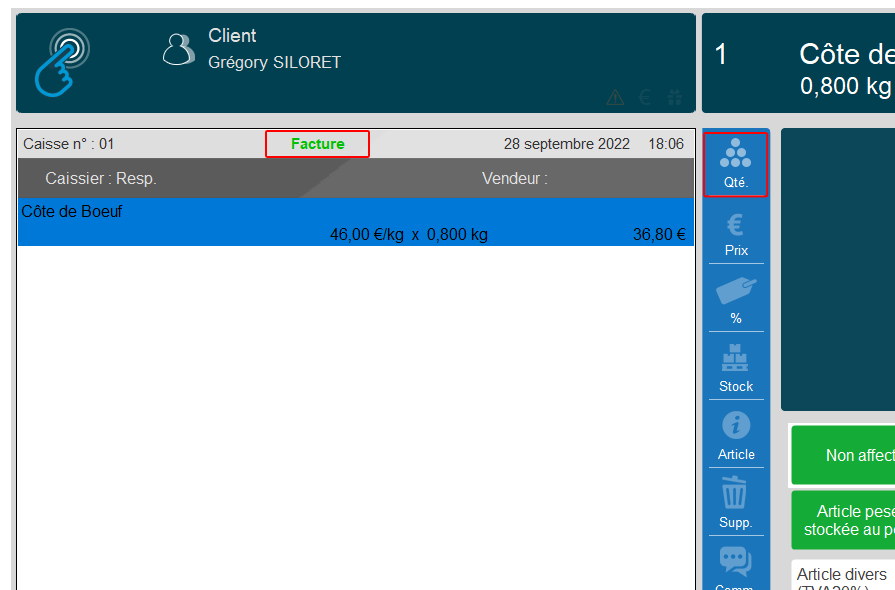Click the Côte de display panel at top right
The width and height of the screenshot is (895, 590).
click(x=799, y=63)
